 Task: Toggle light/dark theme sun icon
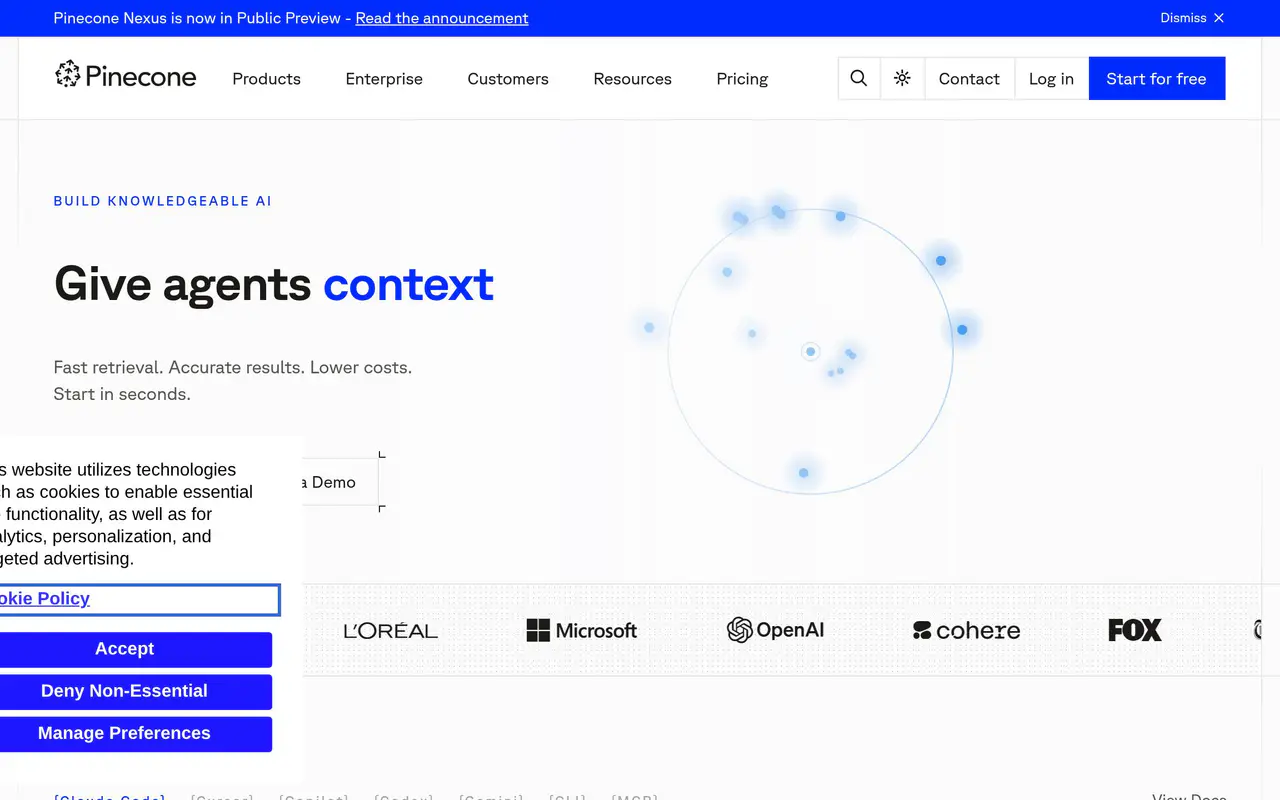902,79
